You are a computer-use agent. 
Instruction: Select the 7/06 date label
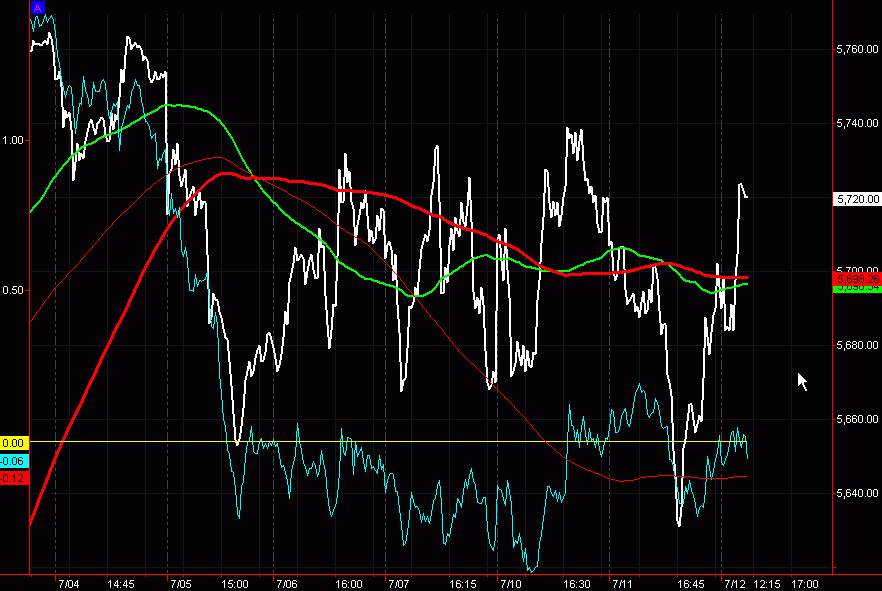coord(286,584)
